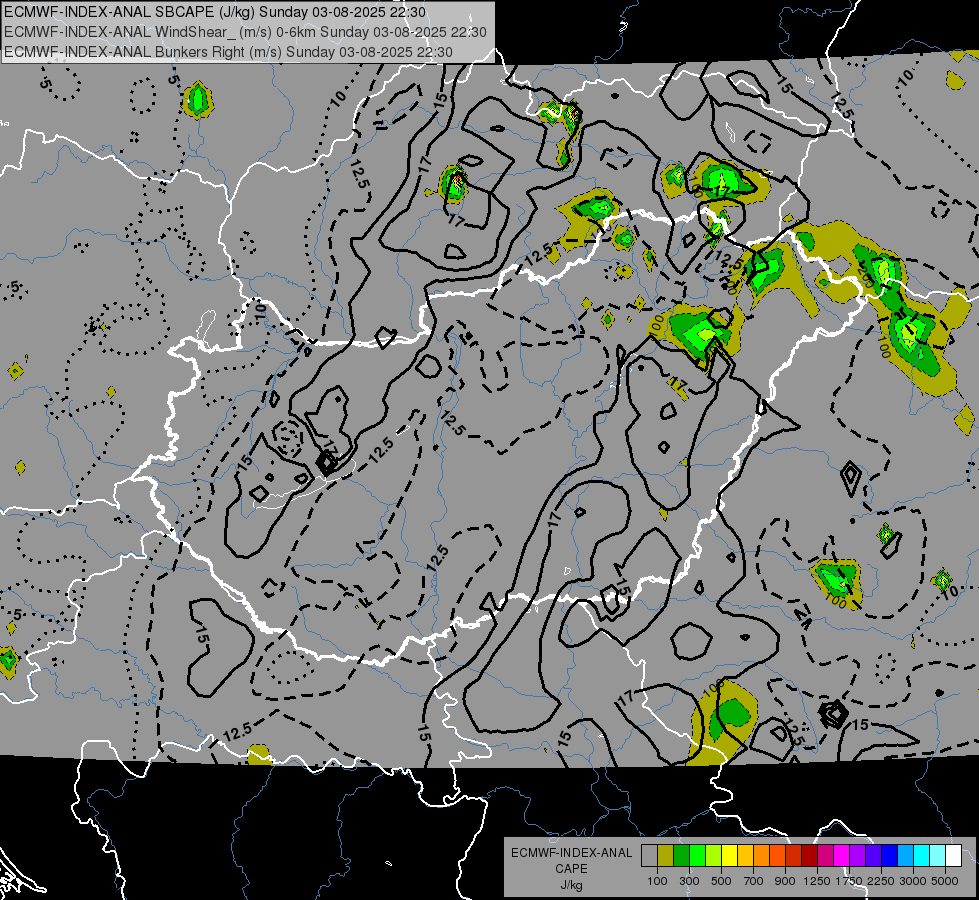979x900 pixels.
Task: Click the legend value 2250
Action: [882, 881]
